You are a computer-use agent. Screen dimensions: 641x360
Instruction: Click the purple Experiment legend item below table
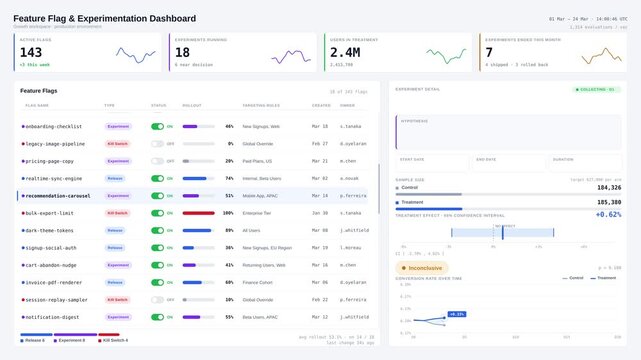(69, 340)
